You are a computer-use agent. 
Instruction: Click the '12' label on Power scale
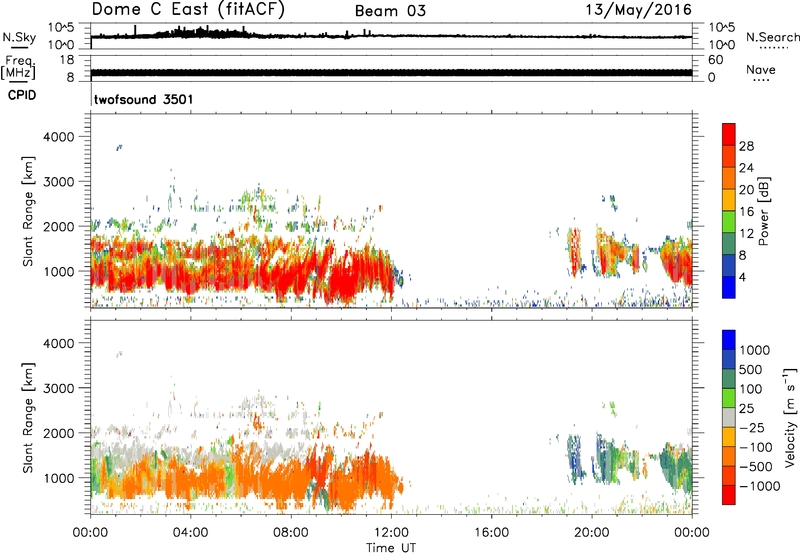point(746,234)
